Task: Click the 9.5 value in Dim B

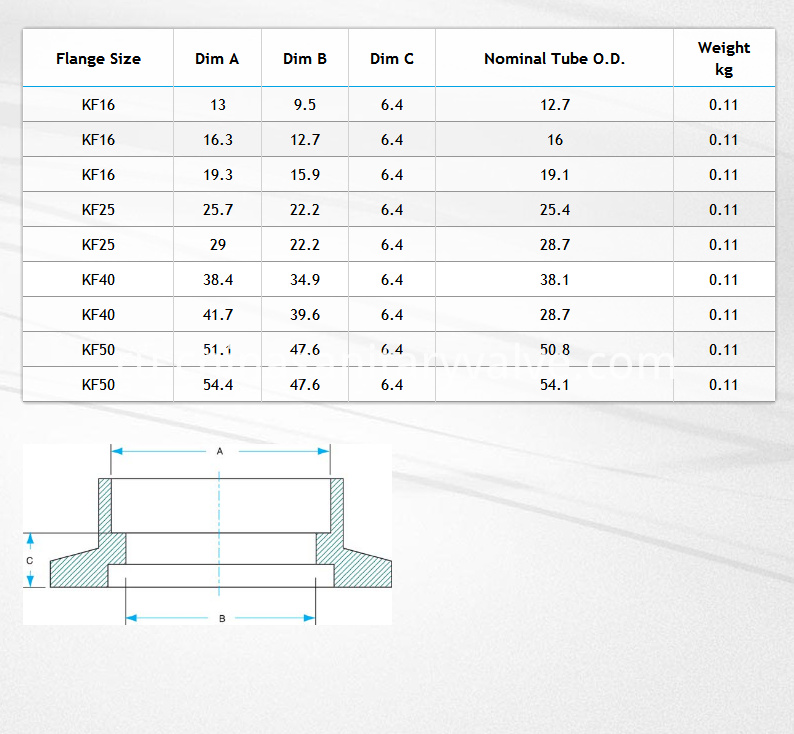Action: [x=305, y=105]
